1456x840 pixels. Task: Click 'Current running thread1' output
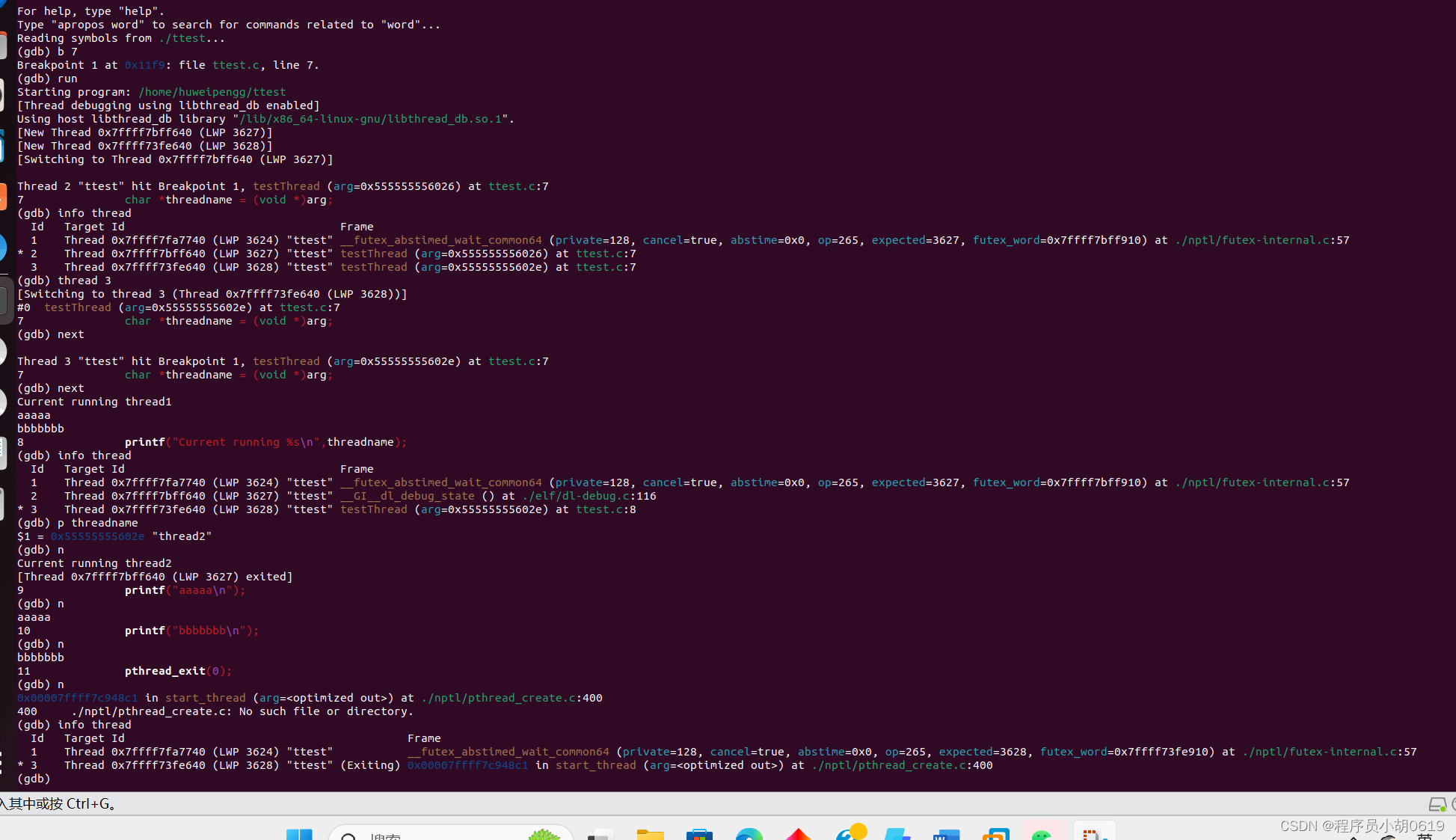(94, 402)
